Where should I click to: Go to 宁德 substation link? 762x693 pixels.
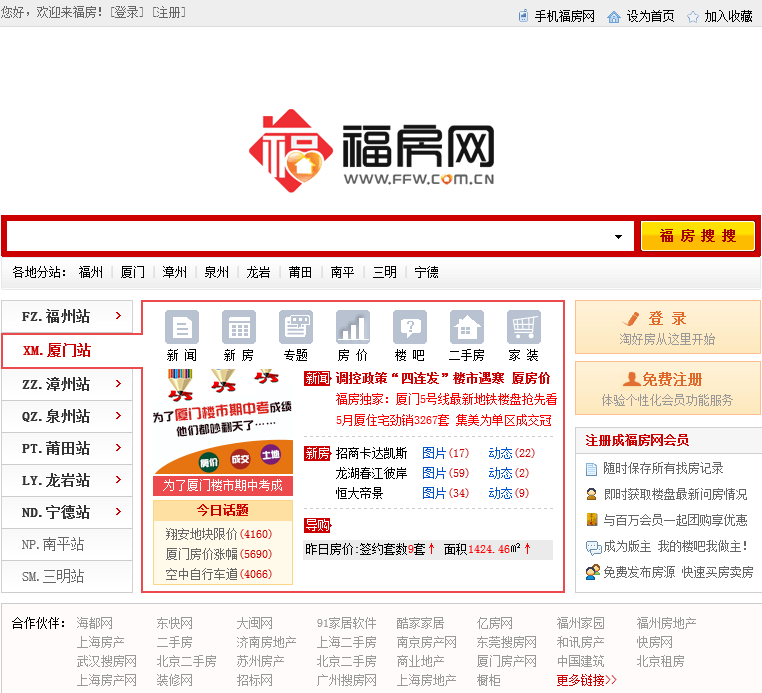coord(427,272)
